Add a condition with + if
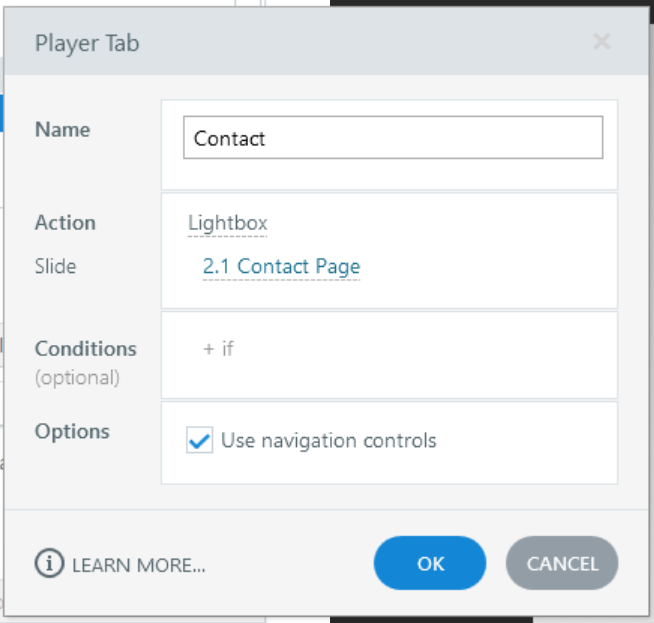Screen dimensions: 654x623 [219, 349]
